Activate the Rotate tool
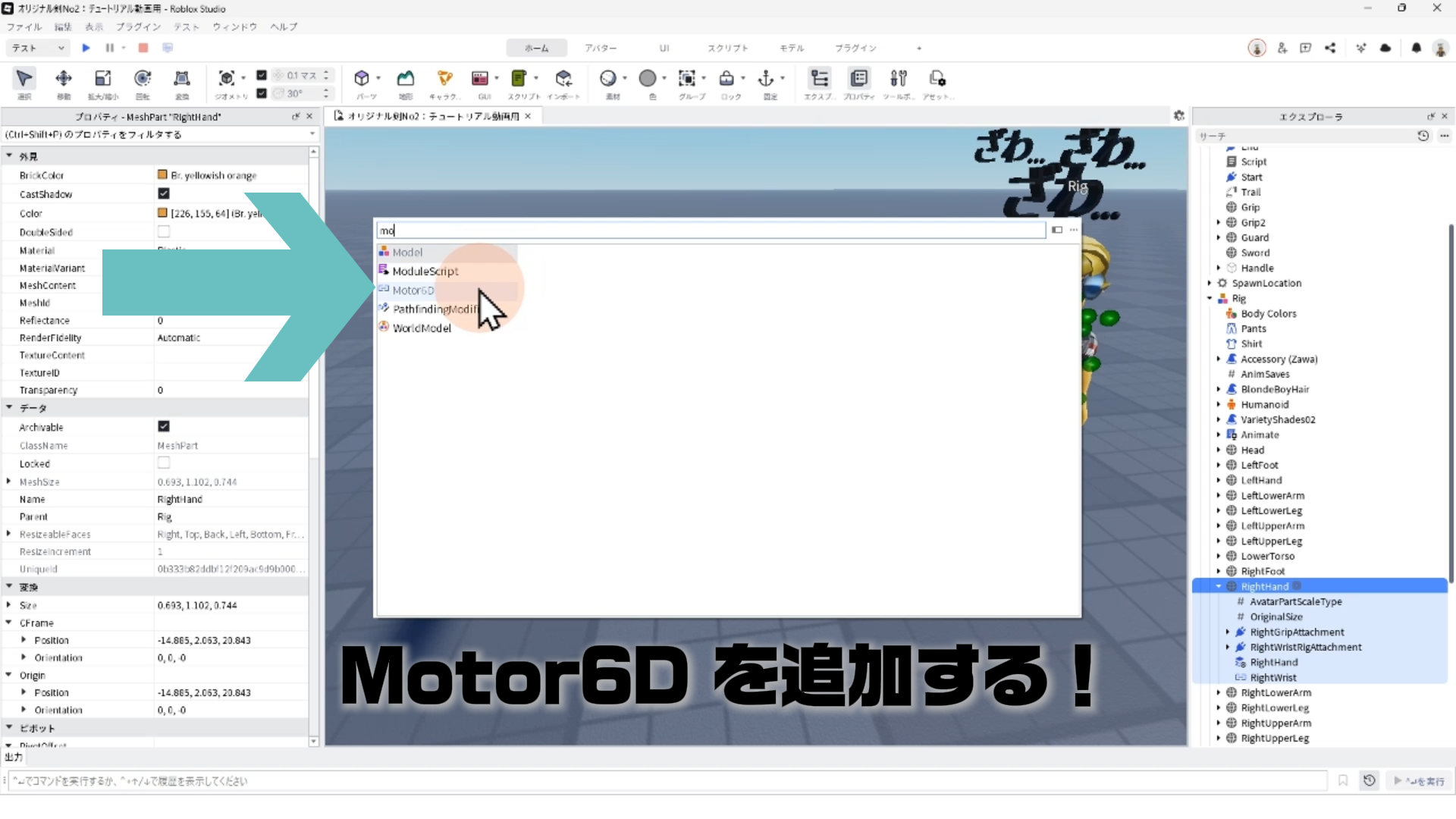The width and height of the screenshot is (1456, 819). pos(143,79)
